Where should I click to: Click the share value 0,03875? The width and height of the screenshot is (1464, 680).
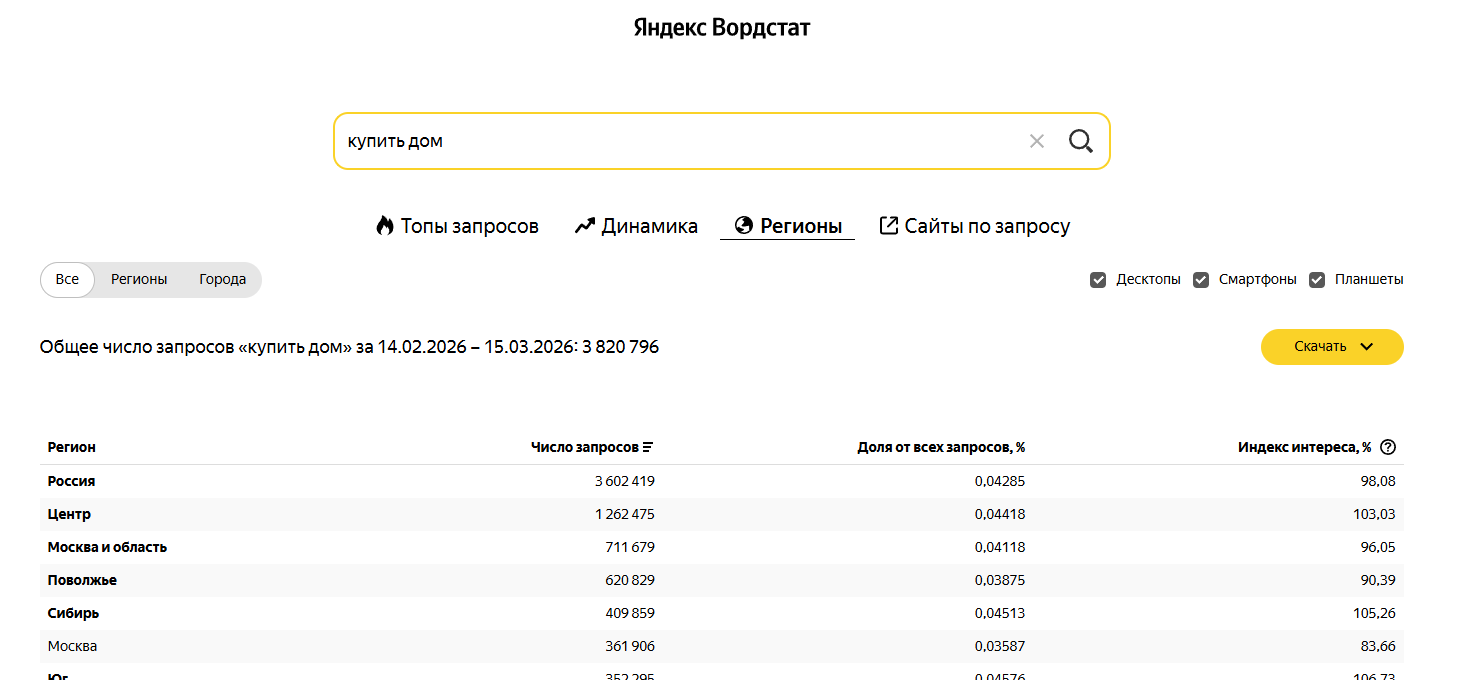point(1000,580)
